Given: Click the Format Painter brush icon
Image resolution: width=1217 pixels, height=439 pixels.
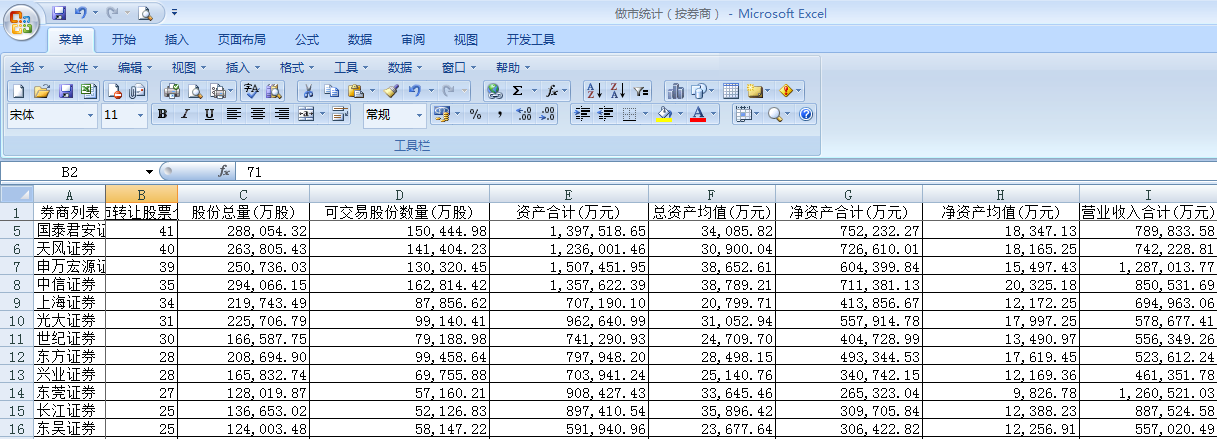Looking at the screenshot, I should pyautogui.click(x=391, y=91).
